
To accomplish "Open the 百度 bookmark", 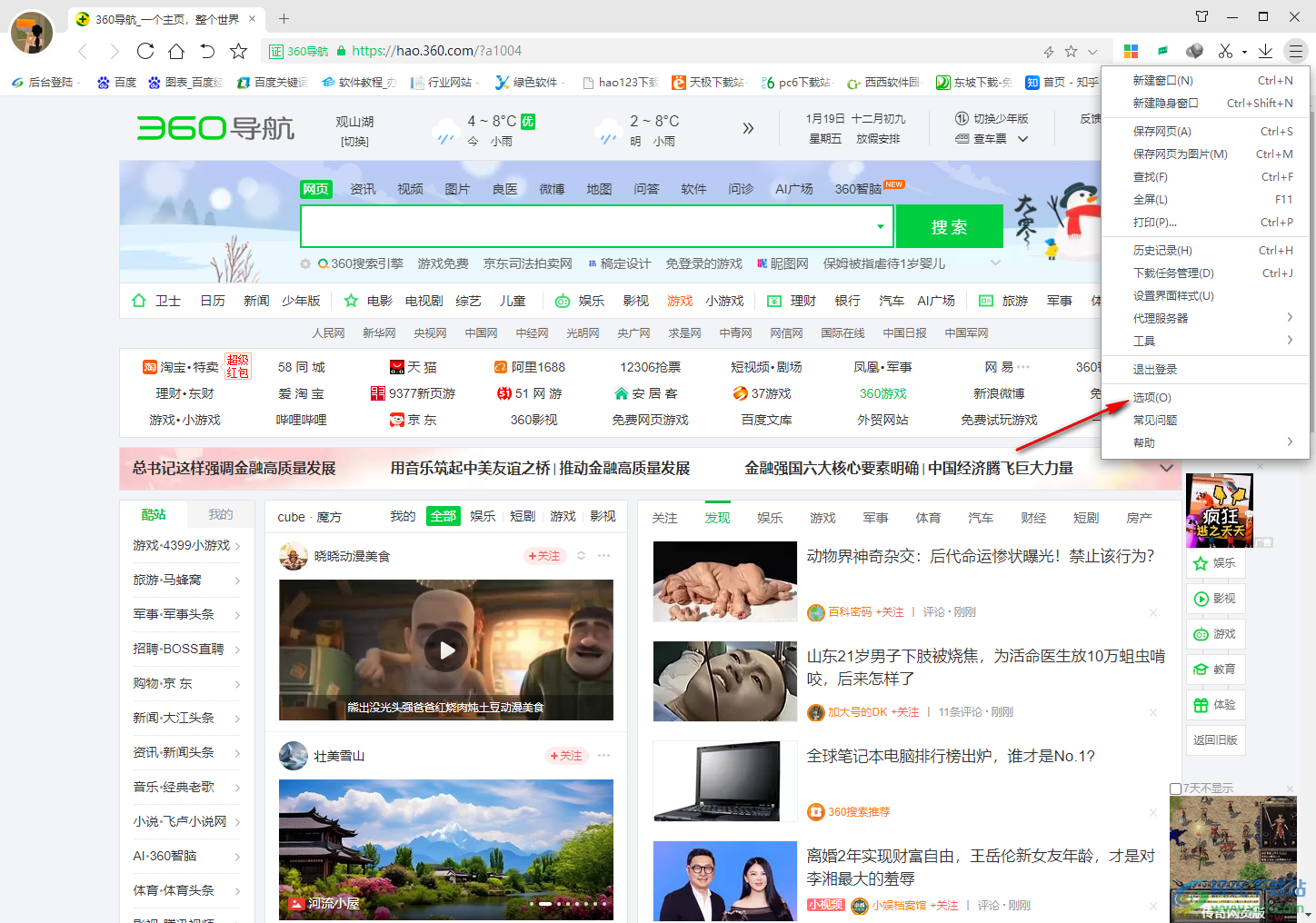I will tap(116, 82).
